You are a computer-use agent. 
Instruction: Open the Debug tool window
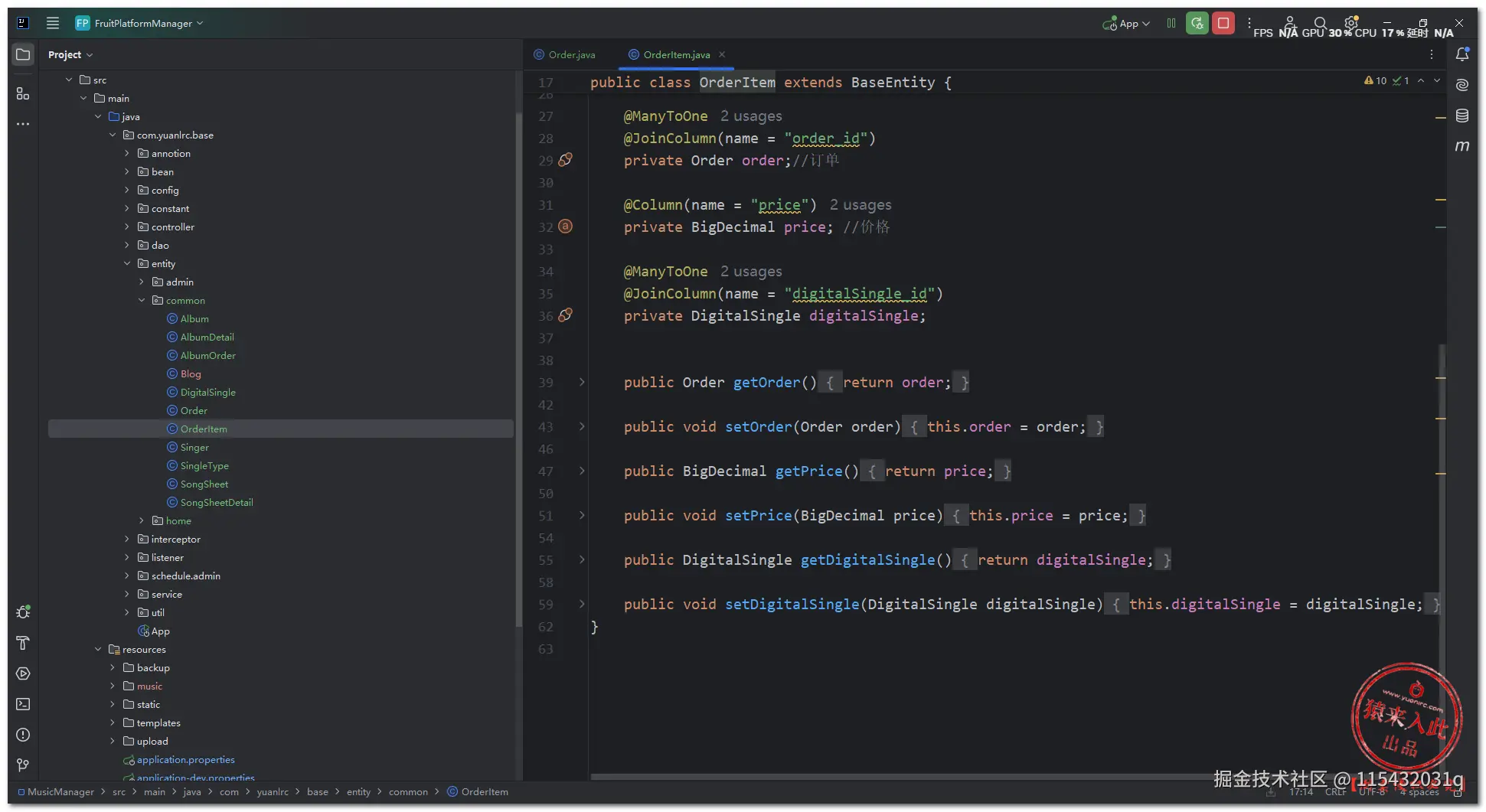pos(23,612)
